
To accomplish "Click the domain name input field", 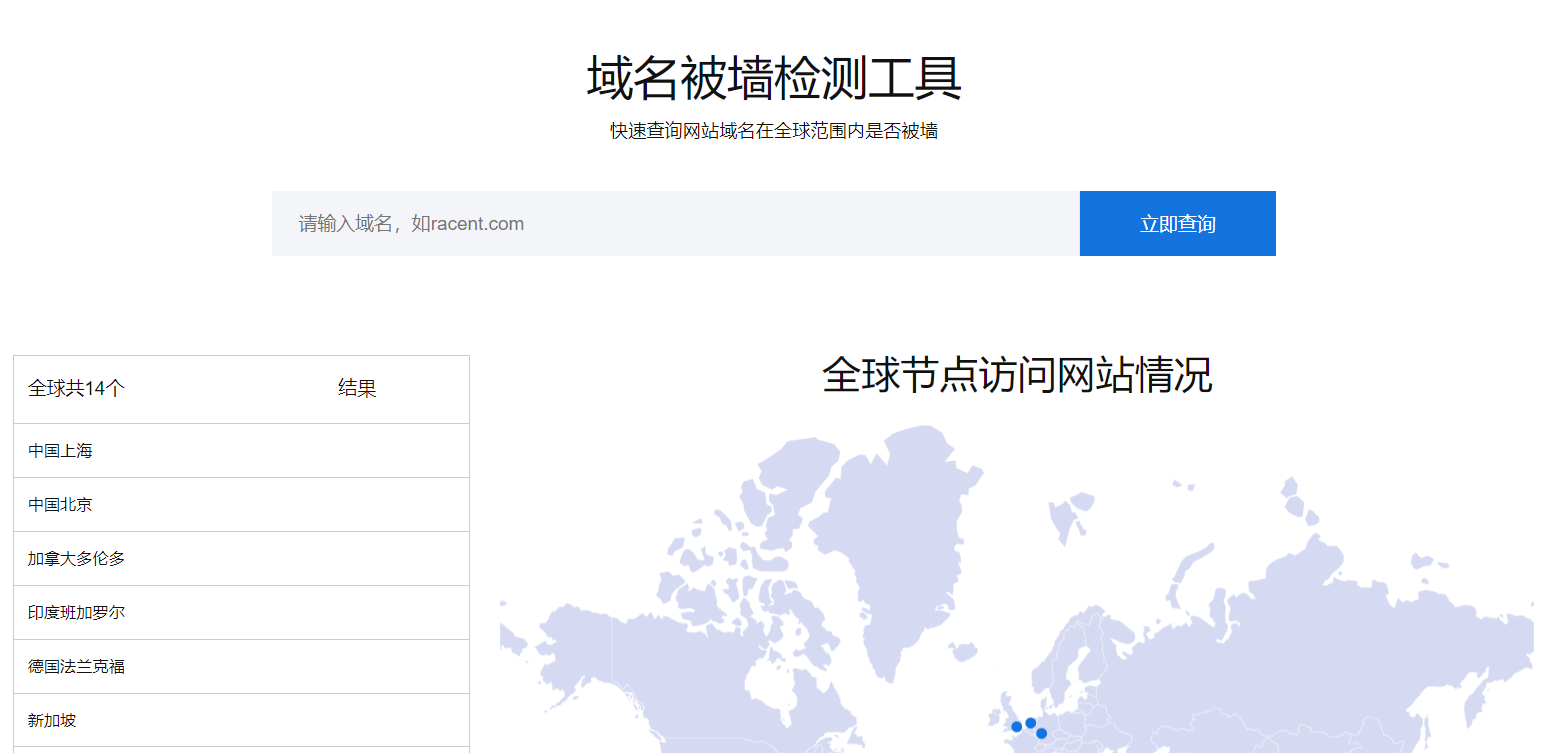I will tap(600, 223).
